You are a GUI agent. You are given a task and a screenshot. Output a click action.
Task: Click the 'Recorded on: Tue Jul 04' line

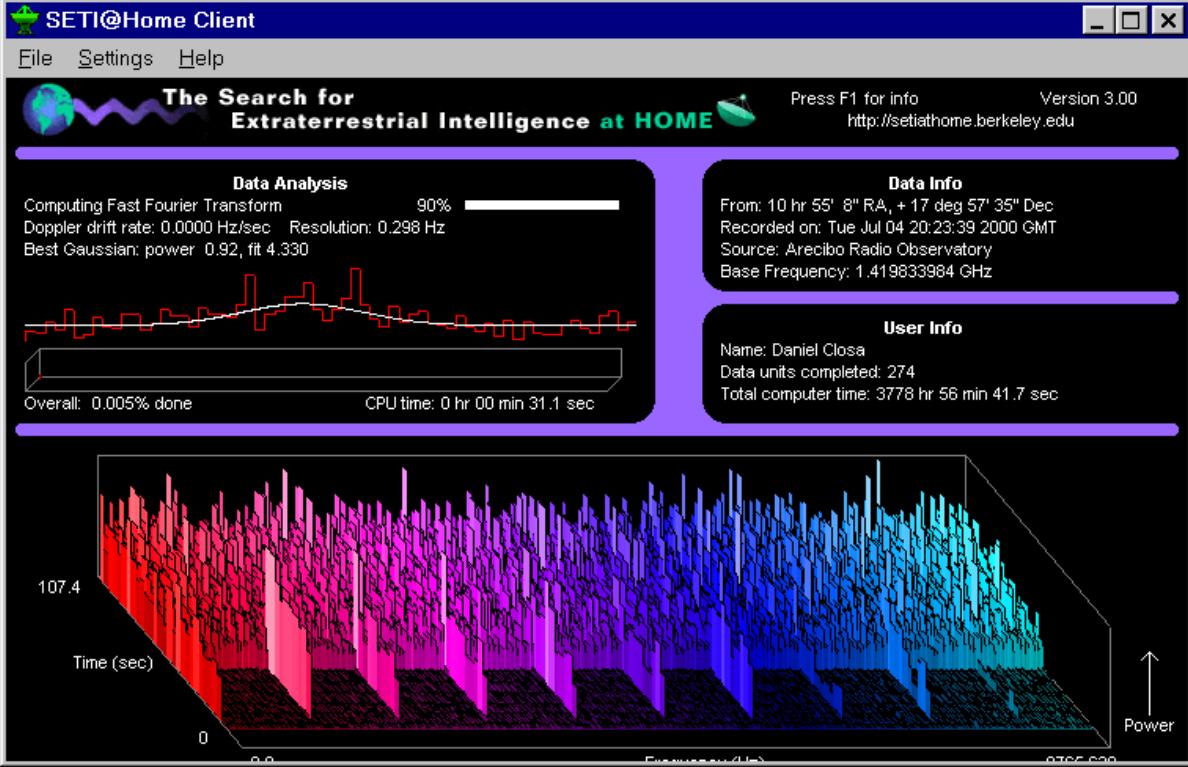[888, 227]
